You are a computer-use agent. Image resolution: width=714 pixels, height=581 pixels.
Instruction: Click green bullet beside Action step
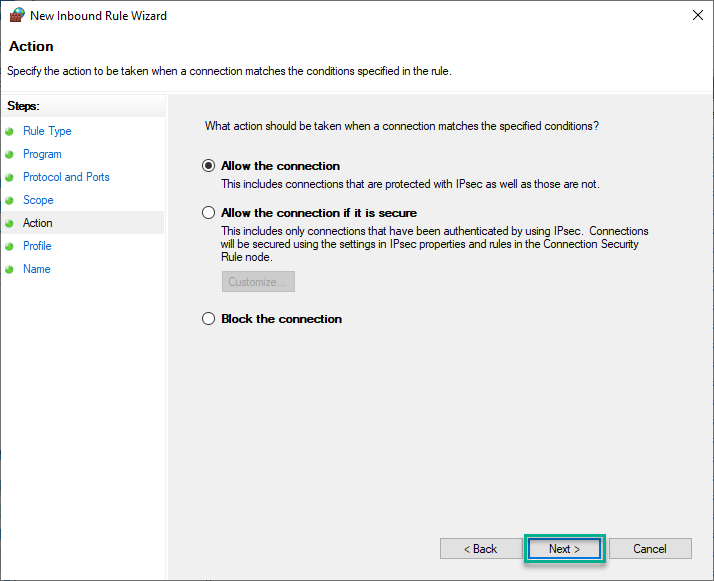[x=9, y=224]
